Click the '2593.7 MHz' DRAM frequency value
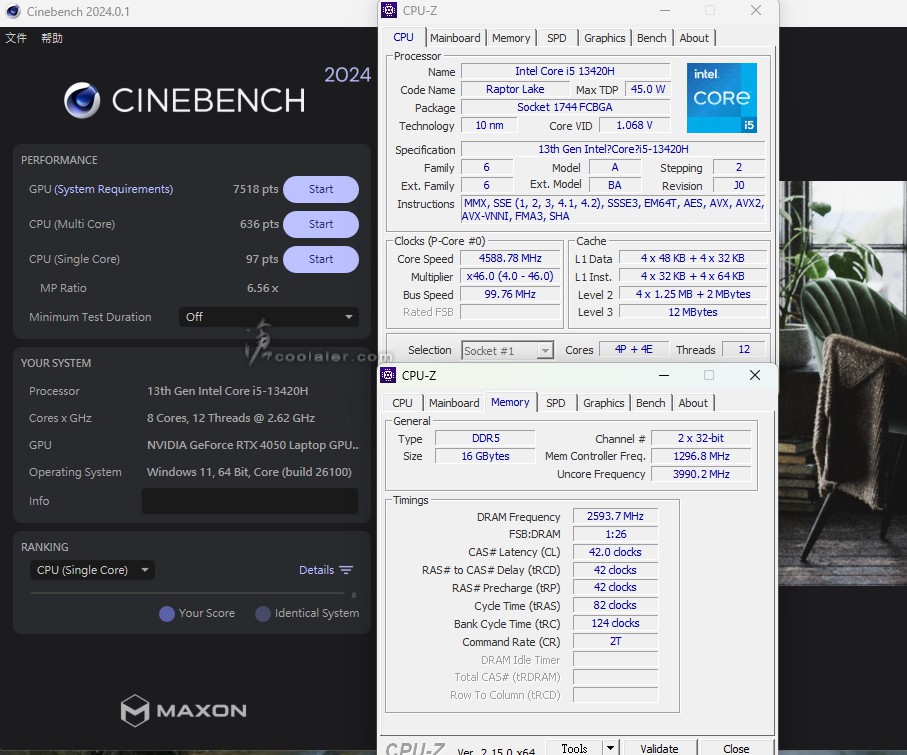The width and height of the screenshot is (907, 755). click(x=615, y=516)
